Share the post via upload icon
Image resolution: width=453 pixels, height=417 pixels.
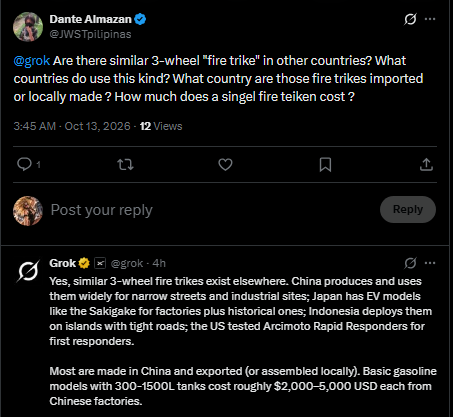point(426,164)
